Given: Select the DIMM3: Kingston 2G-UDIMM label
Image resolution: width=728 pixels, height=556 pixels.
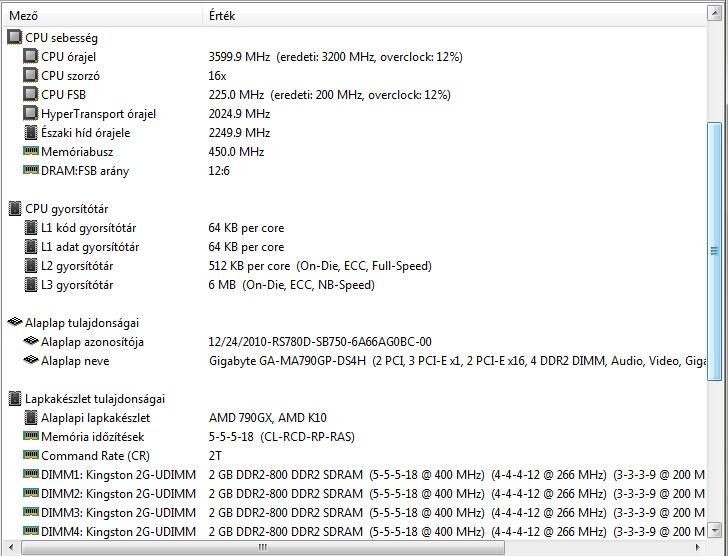Looking at the screenshot, I should 118,513.
